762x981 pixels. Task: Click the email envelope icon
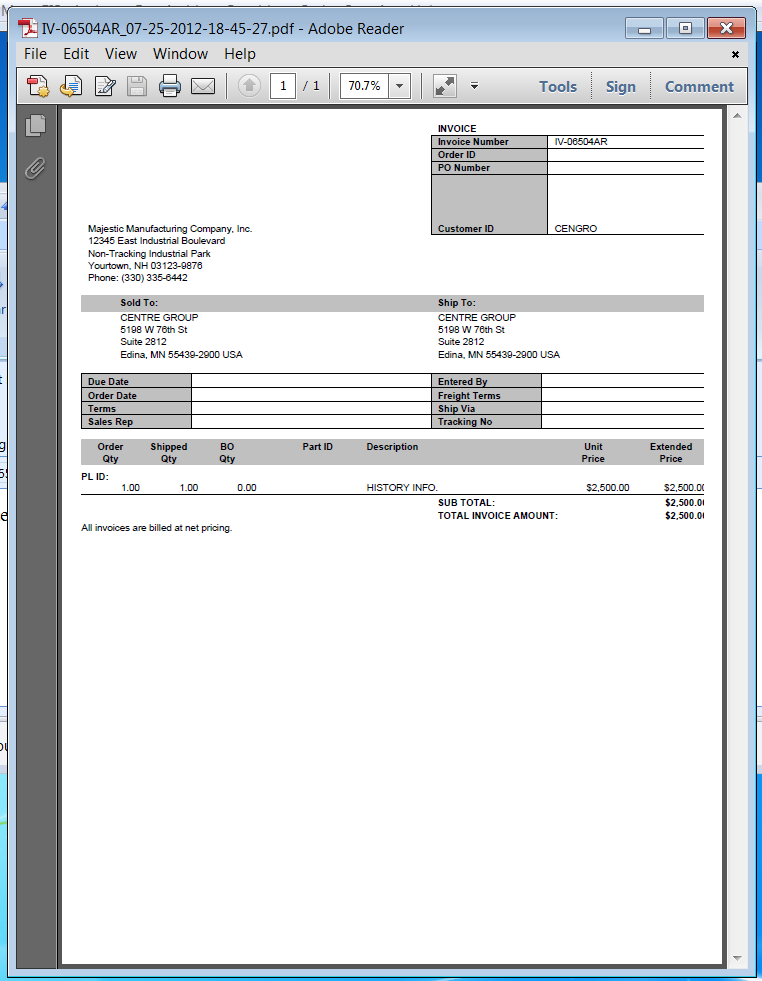203,86
